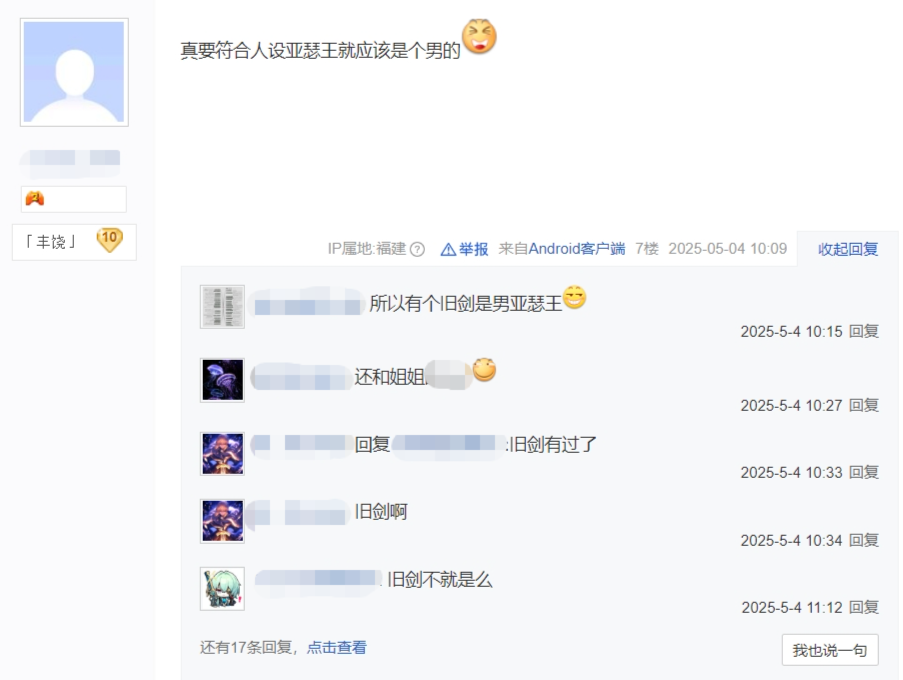Reply to the 10:34 旧剑啊 comment
The width and height of the screenshot is (903, 680).
pyautogui.click(x=864, y=540)
